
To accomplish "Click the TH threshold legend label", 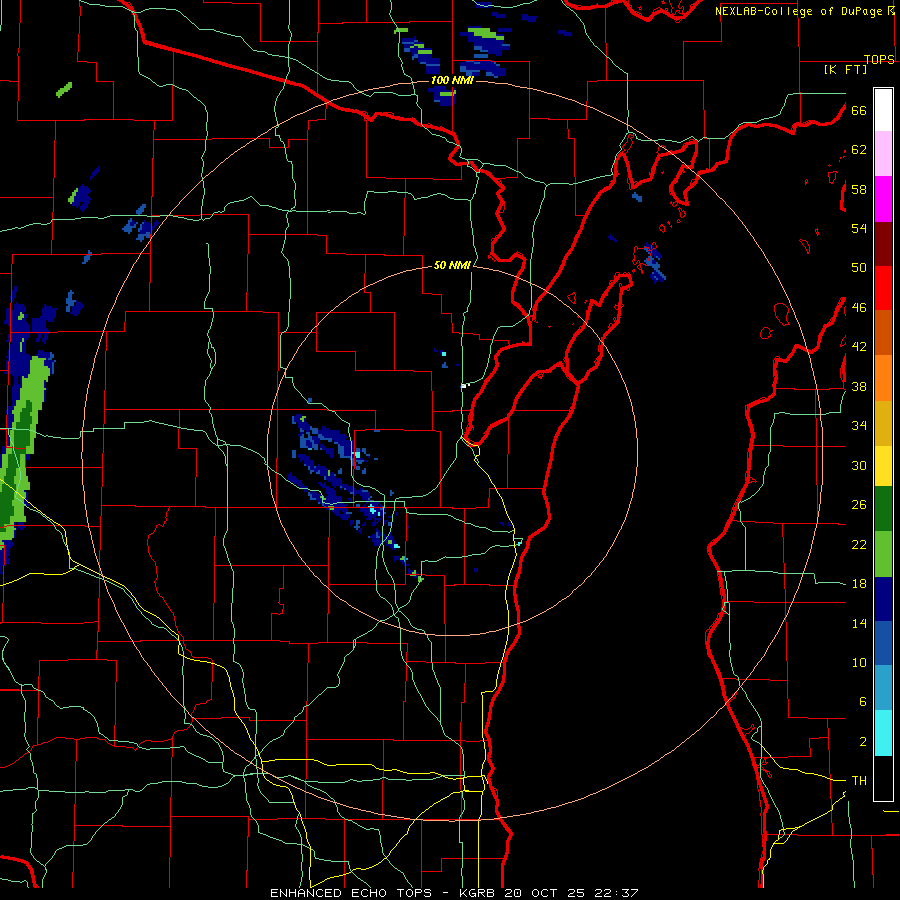I will tap(859, 781).
